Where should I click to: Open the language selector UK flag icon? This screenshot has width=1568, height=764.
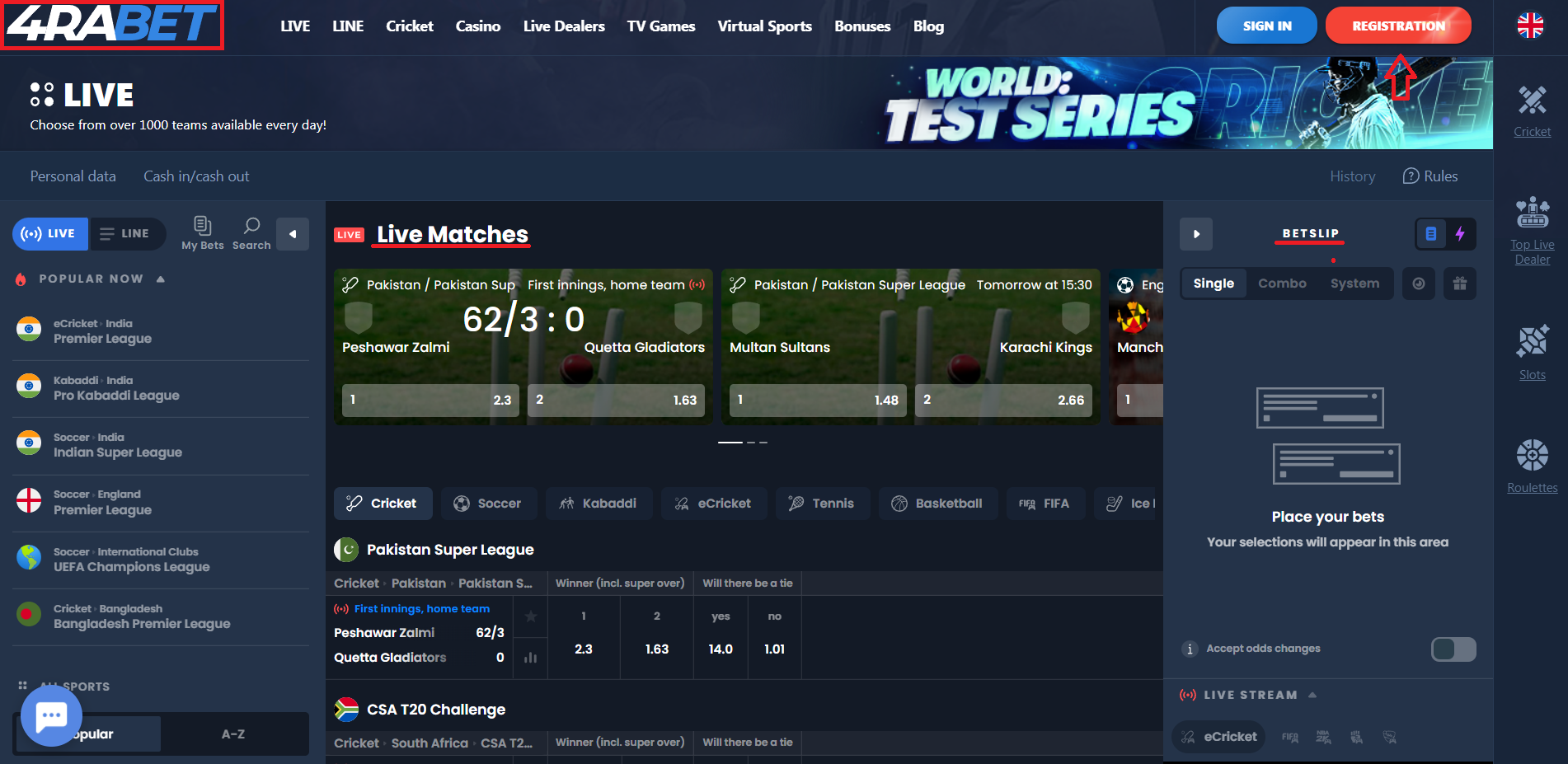coord(1530,26)
